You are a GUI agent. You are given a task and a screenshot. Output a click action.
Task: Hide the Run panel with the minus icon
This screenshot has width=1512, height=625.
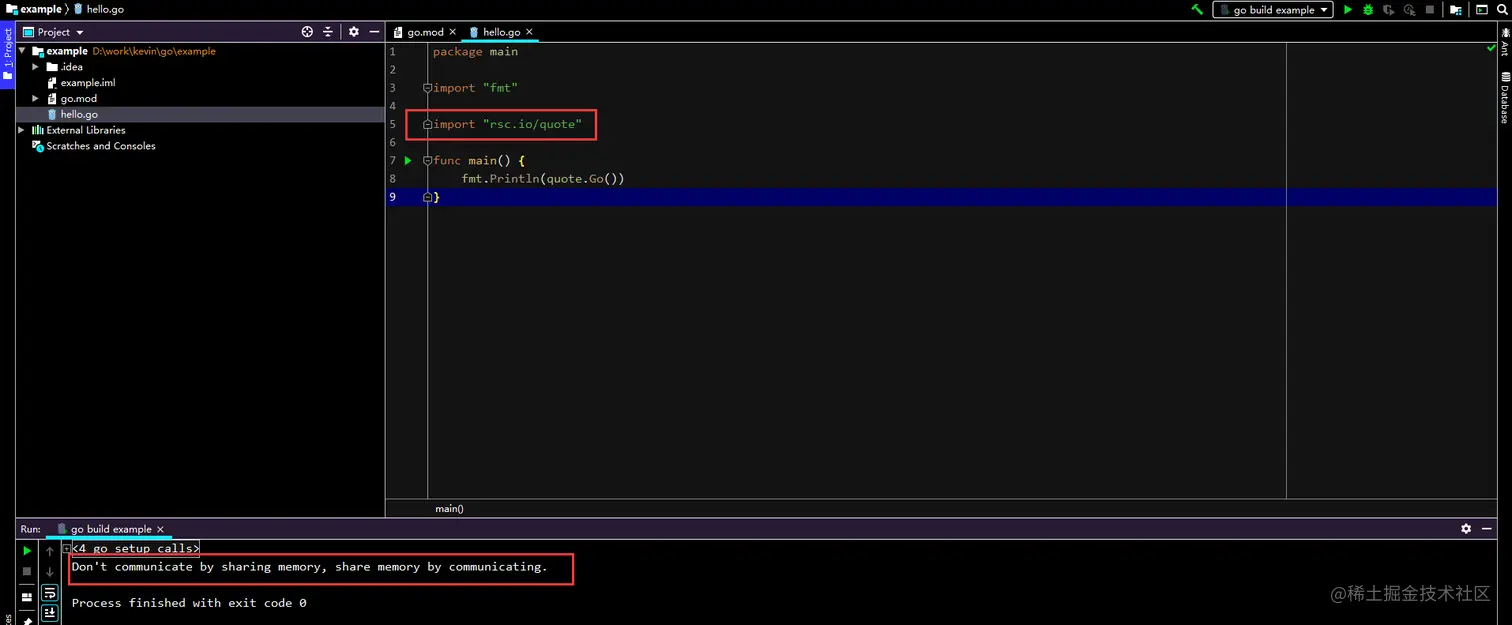(1489, 528)
